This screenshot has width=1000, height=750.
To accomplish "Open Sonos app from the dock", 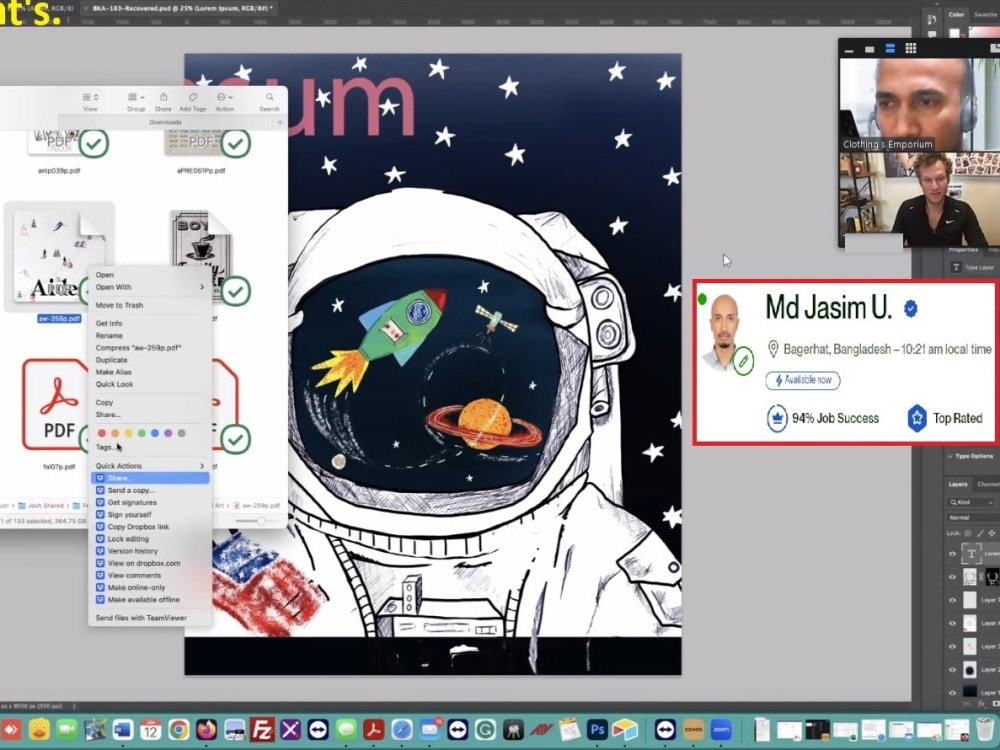I will click(x=693, y=730).
